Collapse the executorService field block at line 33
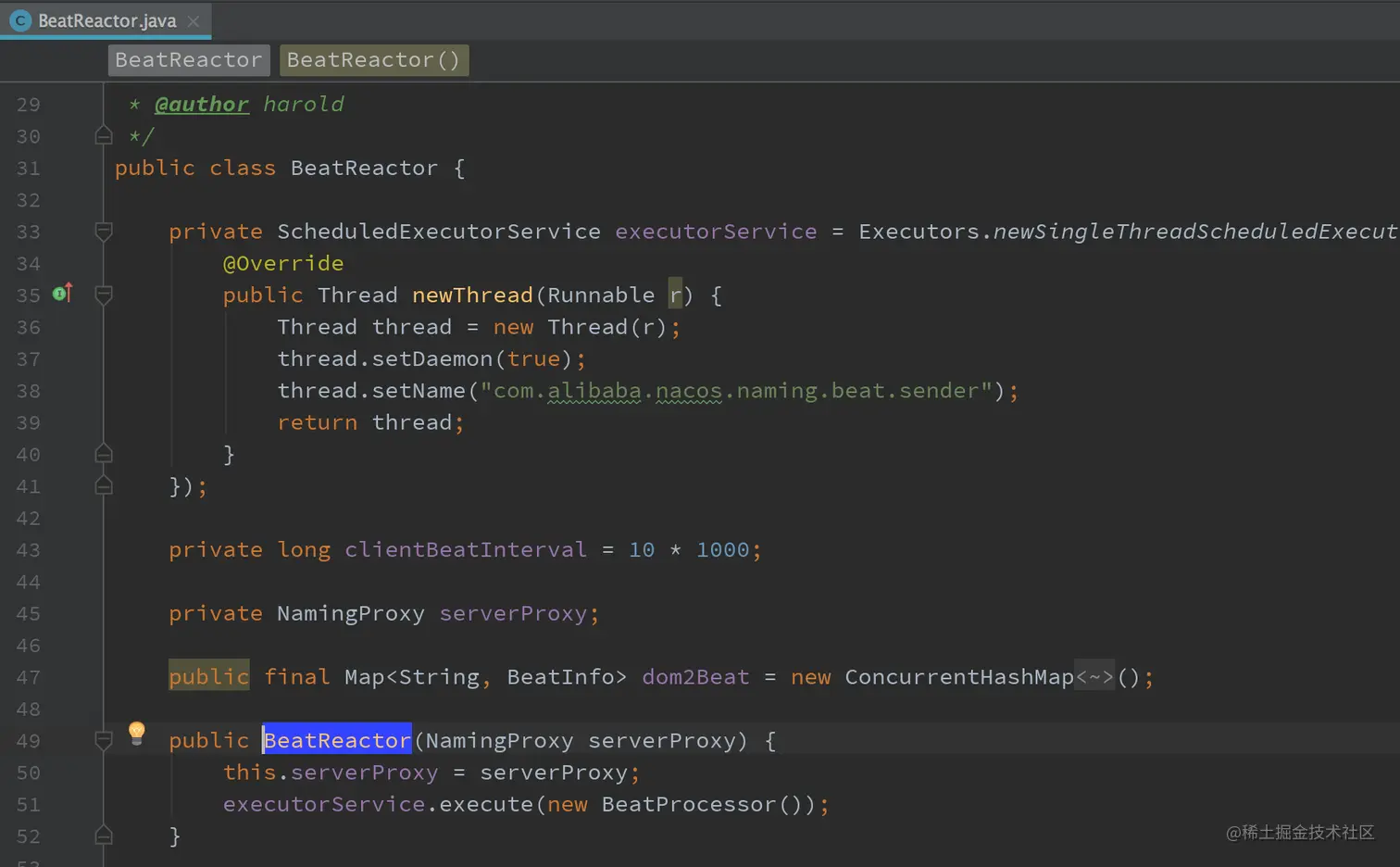The width and height of the screenshot is (1400, 867). pyautogui.click(x=104, y=232)
